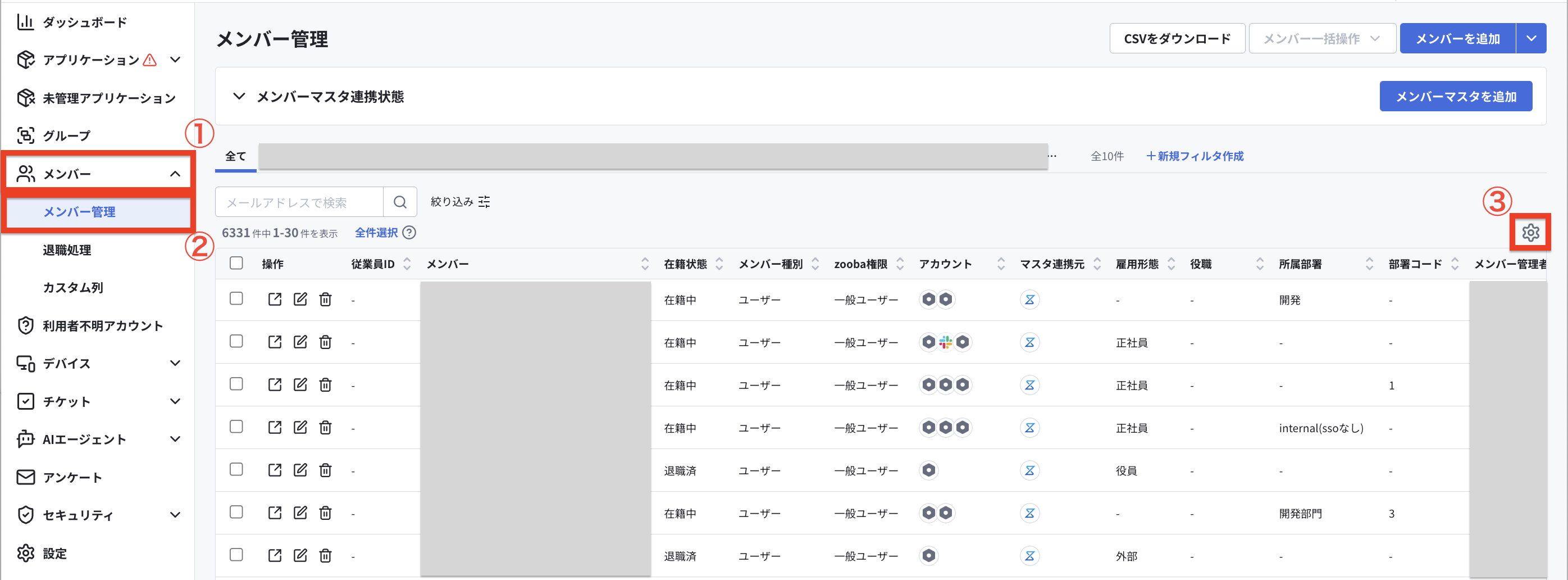Delete the member with 開発 department
1568x580 pixels.
[326, 299]
